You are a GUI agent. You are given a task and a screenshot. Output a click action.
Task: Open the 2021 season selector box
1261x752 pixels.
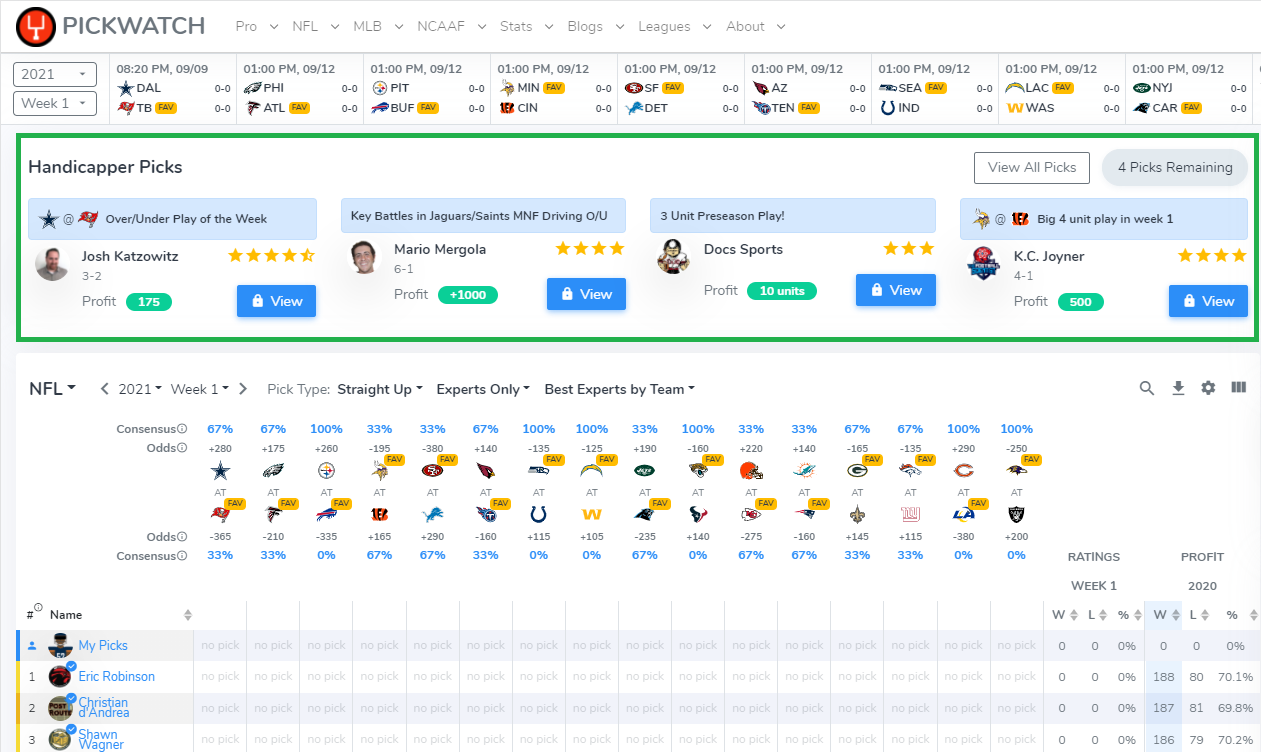[54, 74]
